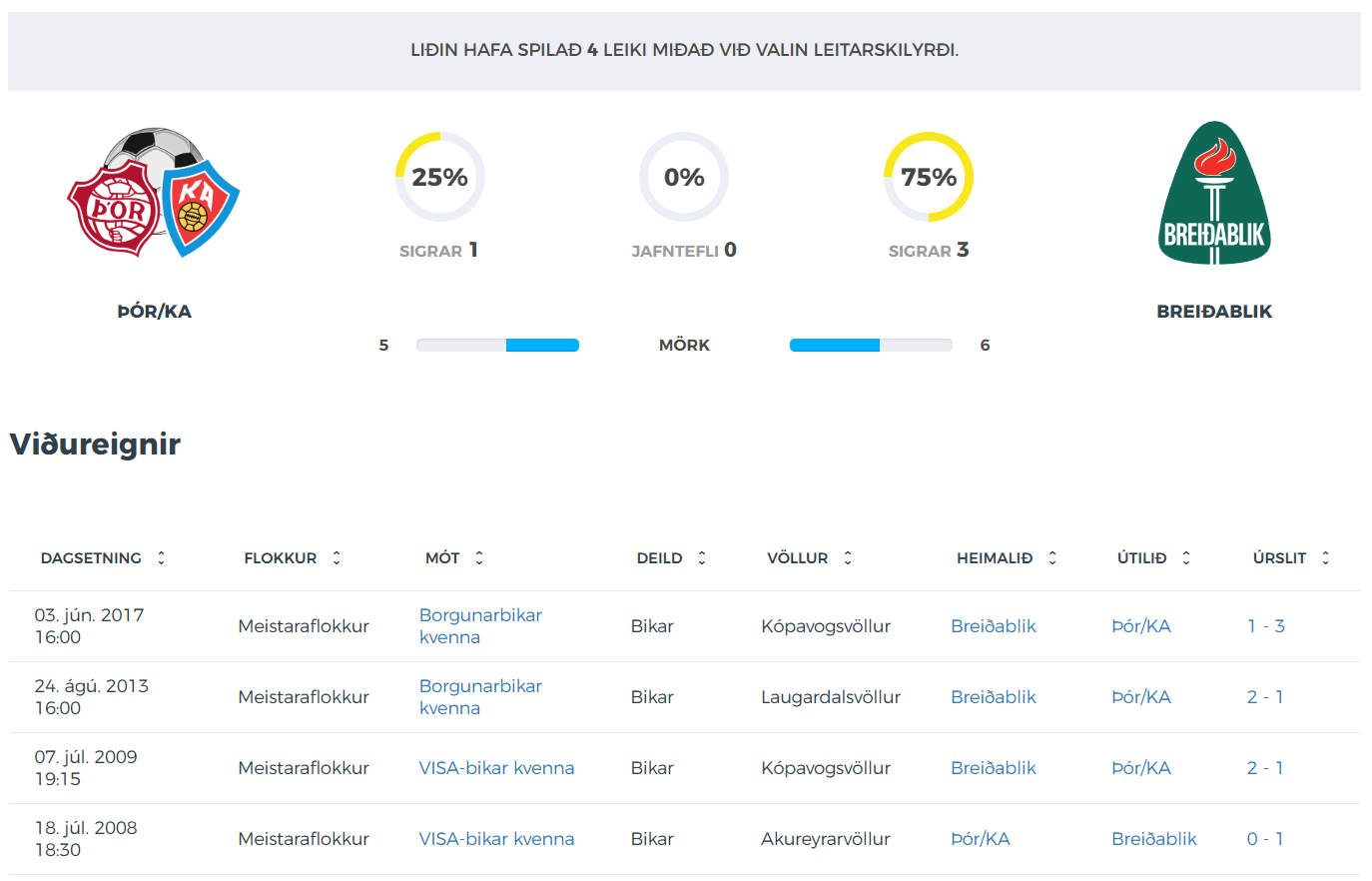Open Breiðablik home team link in 2013 row
Image resolution: width=1372 pixels, height=881 pixels.
coord(994,697)
